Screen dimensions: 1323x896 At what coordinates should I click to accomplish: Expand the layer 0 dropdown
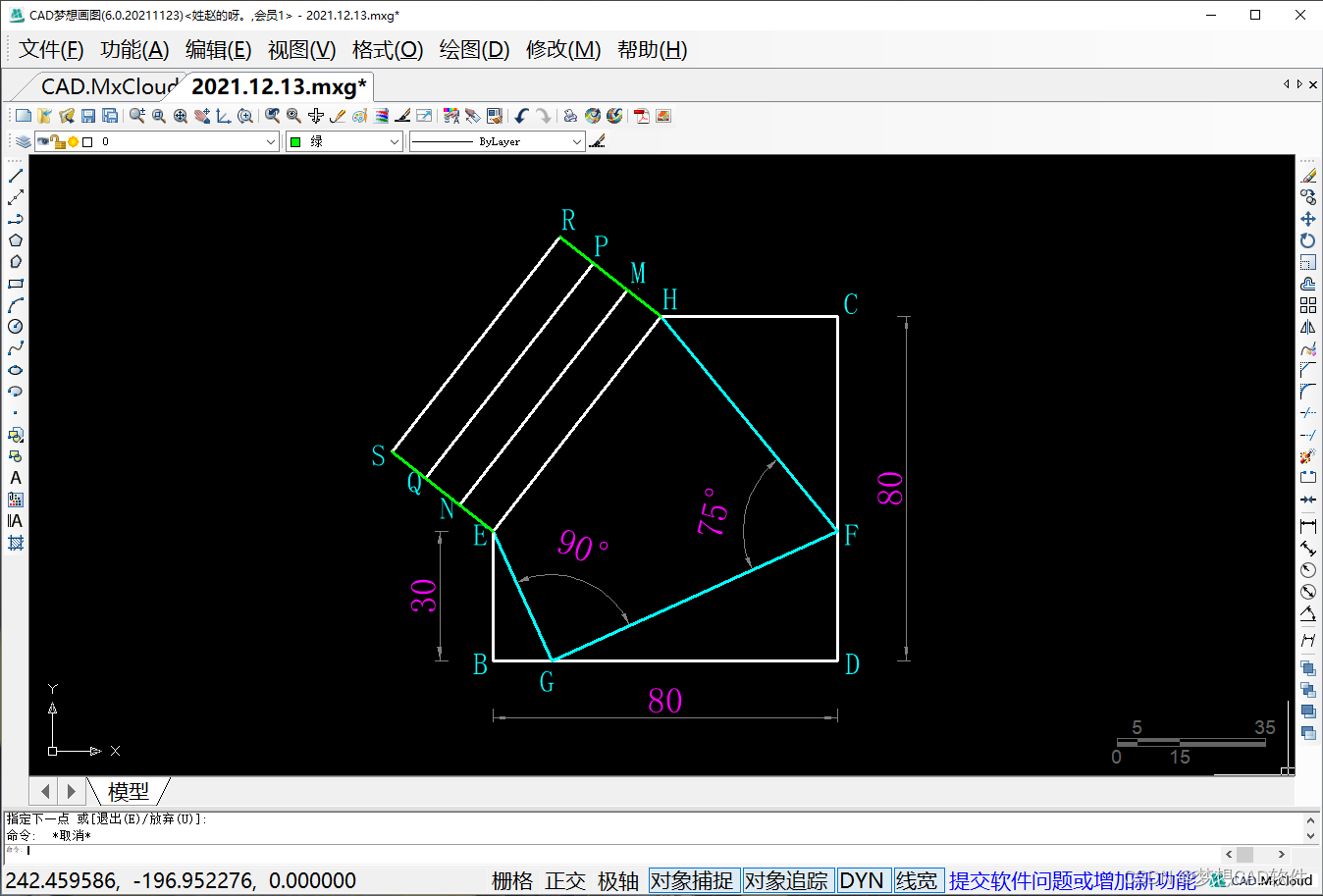[271, 141]
